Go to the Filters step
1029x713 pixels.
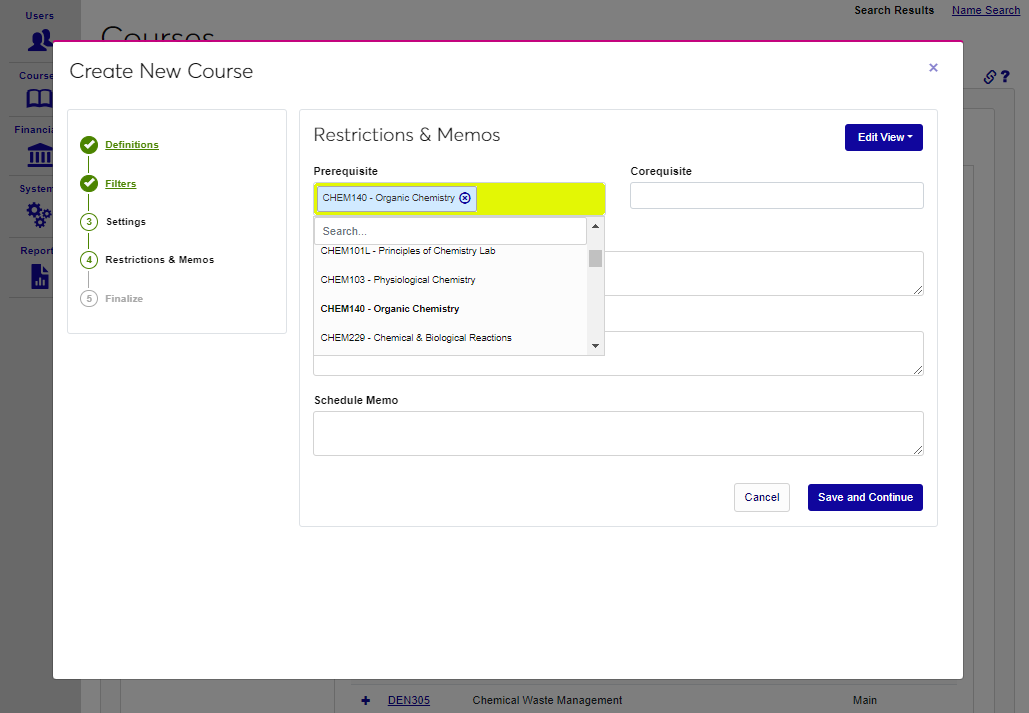click(121, 184)
